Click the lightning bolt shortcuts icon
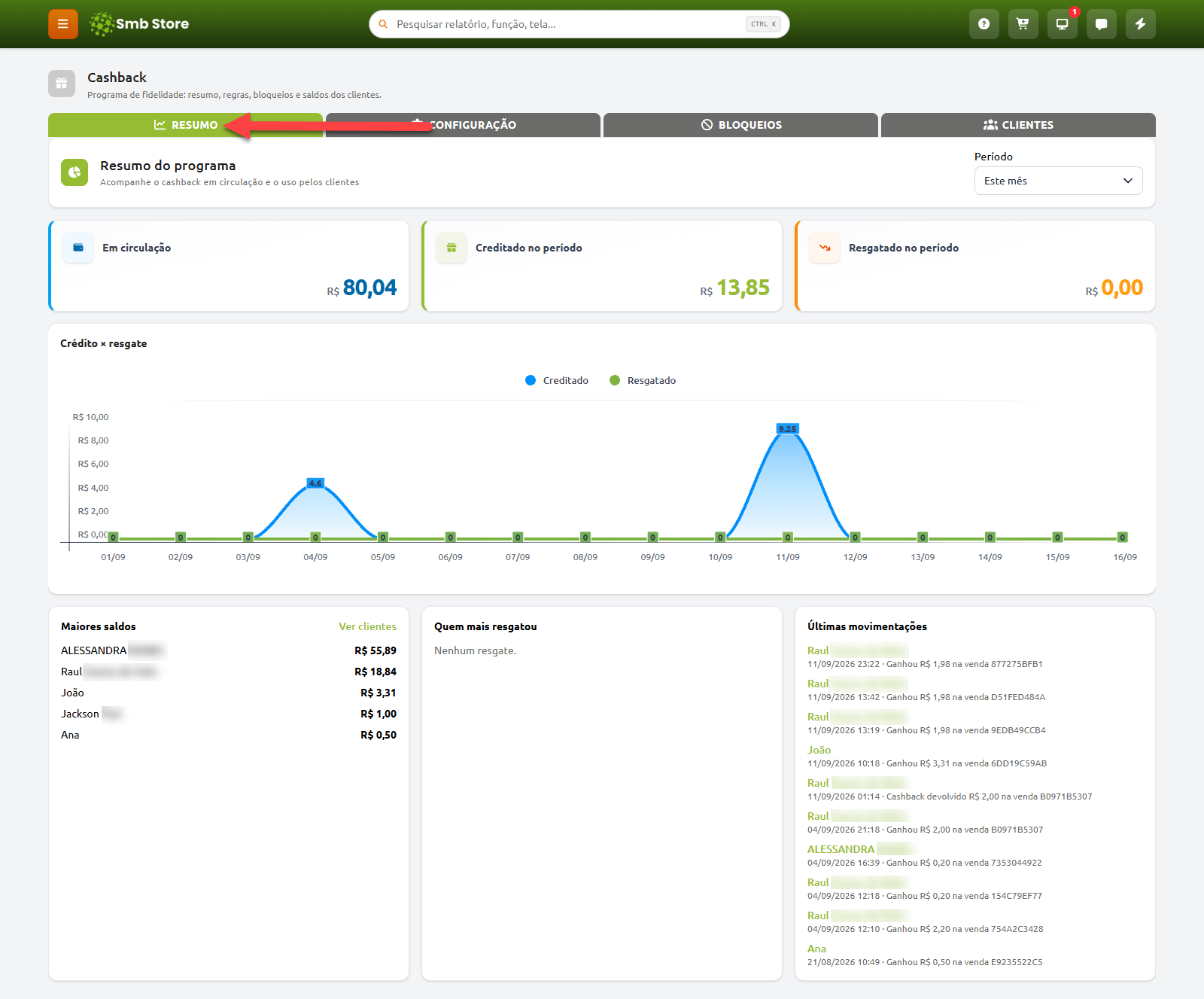Image resolution: width=1204 pixels, height=999 pixels. 1140,24
